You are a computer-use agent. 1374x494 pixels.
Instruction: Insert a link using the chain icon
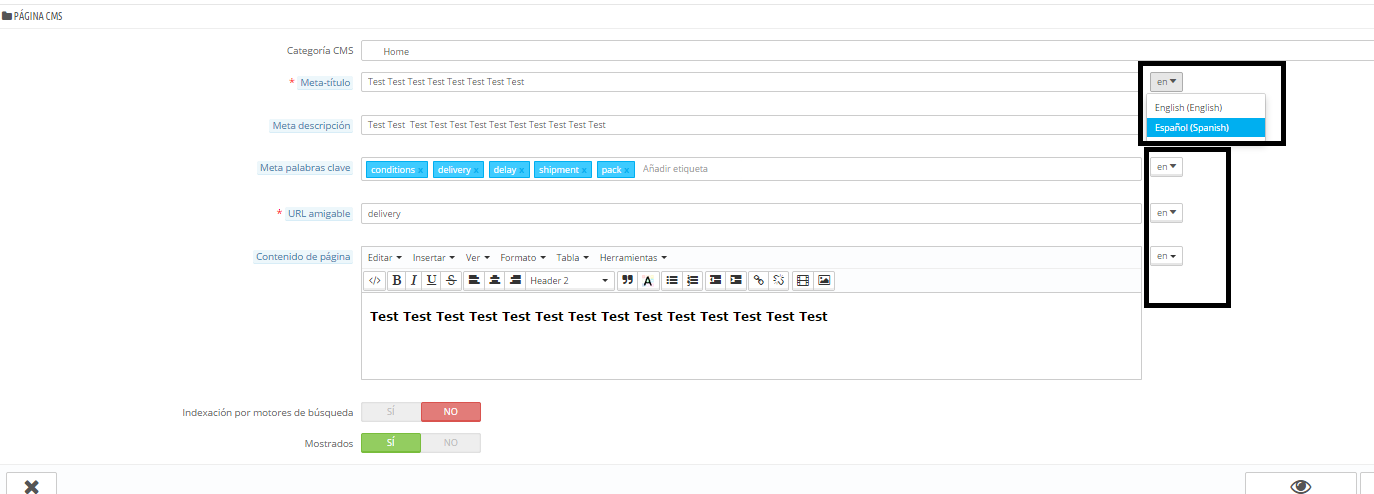click(x=759, y=281)
